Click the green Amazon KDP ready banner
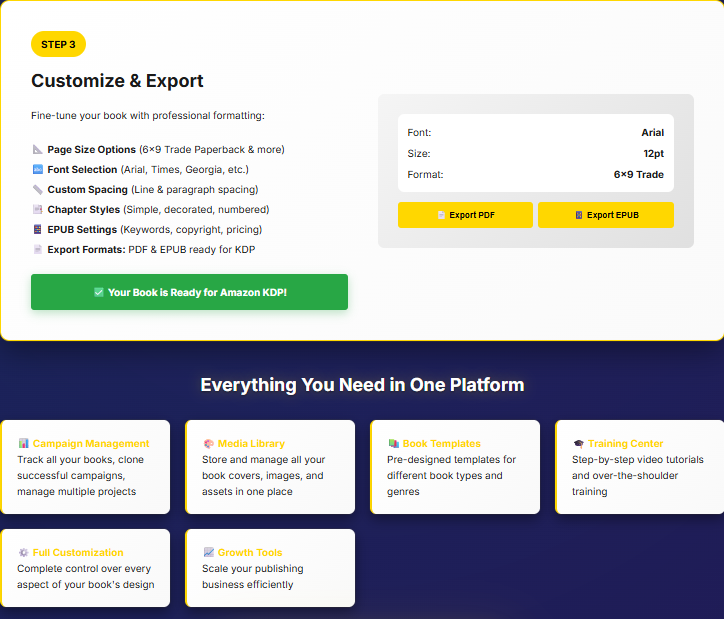 [x=189, y=292]
